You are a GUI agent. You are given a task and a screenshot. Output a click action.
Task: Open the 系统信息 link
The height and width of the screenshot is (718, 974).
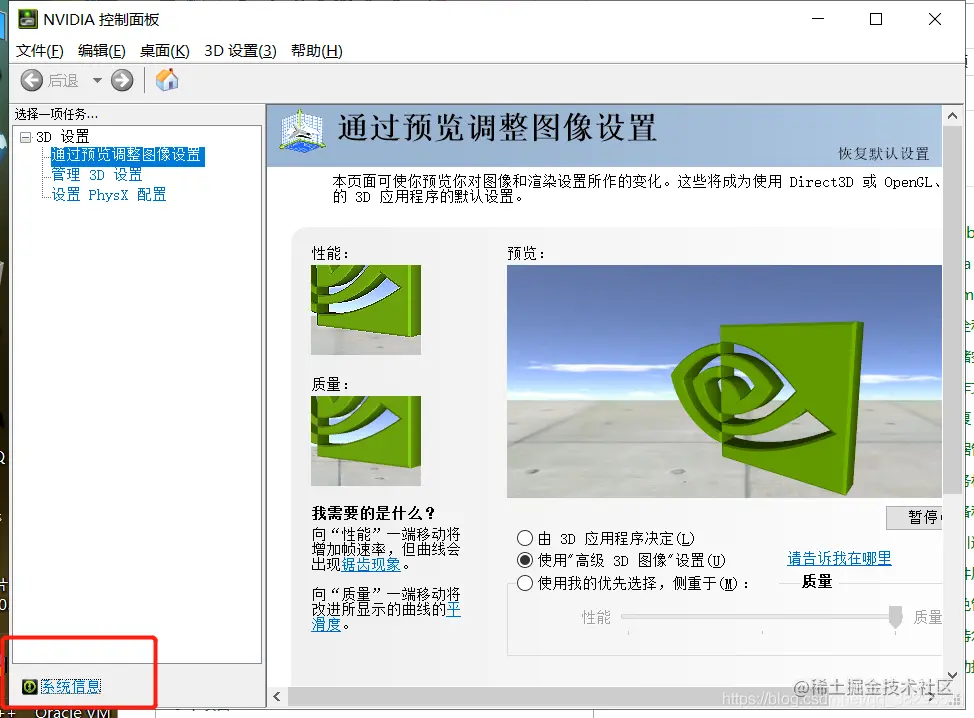tap(71, 686)
